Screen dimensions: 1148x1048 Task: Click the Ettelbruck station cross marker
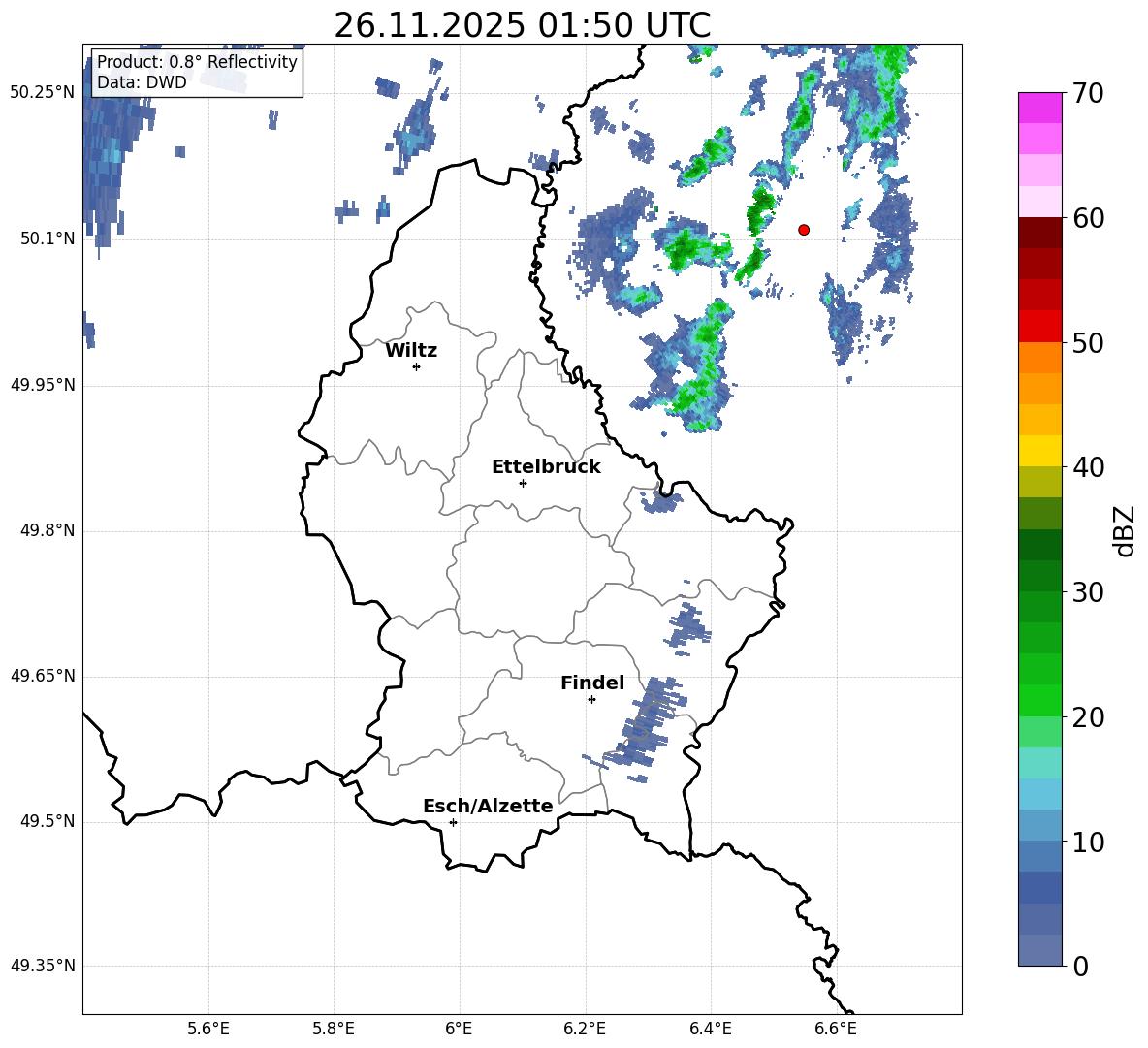click(523, 483)
